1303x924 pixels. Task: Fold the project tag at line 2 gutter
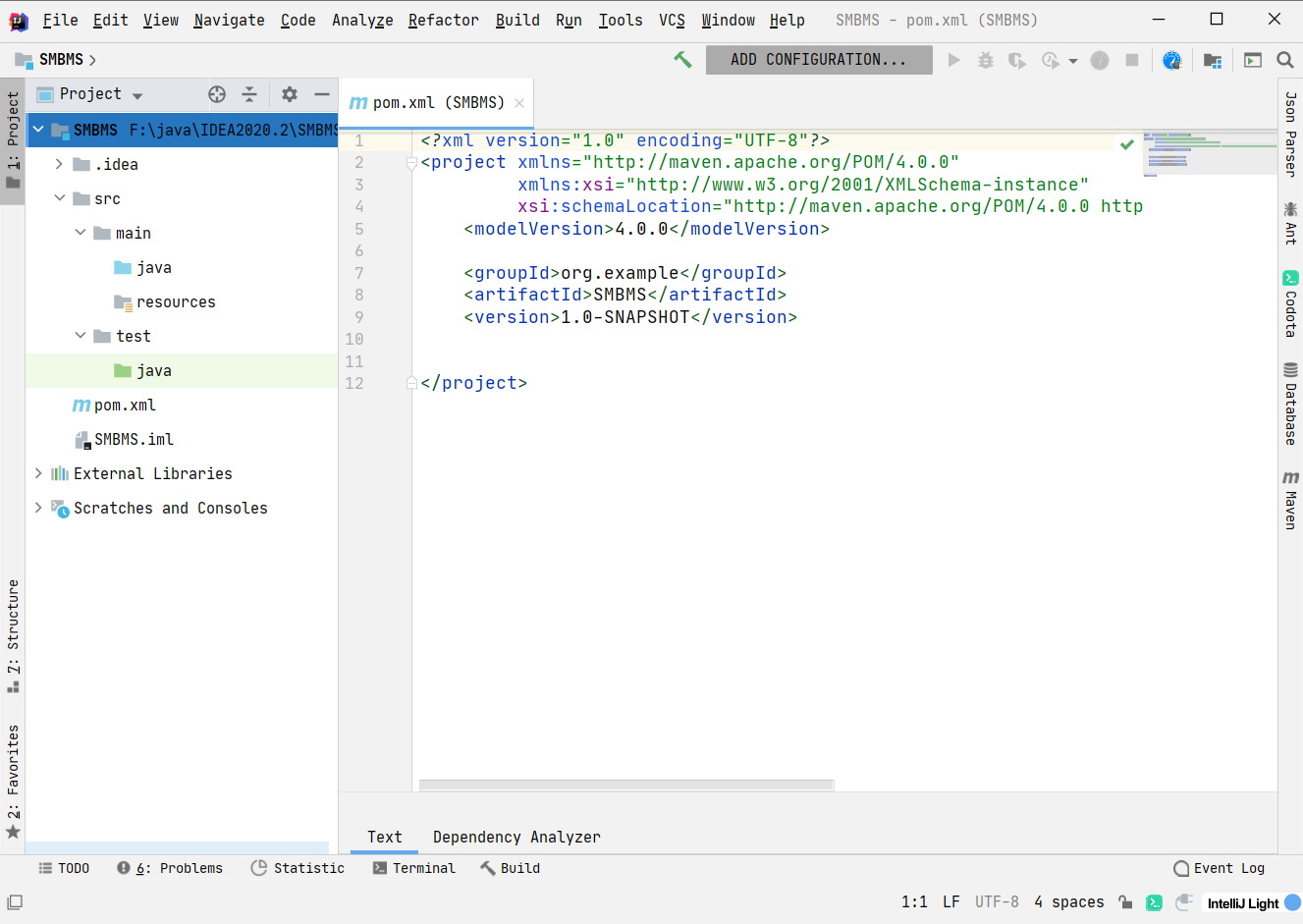[412, 163]
